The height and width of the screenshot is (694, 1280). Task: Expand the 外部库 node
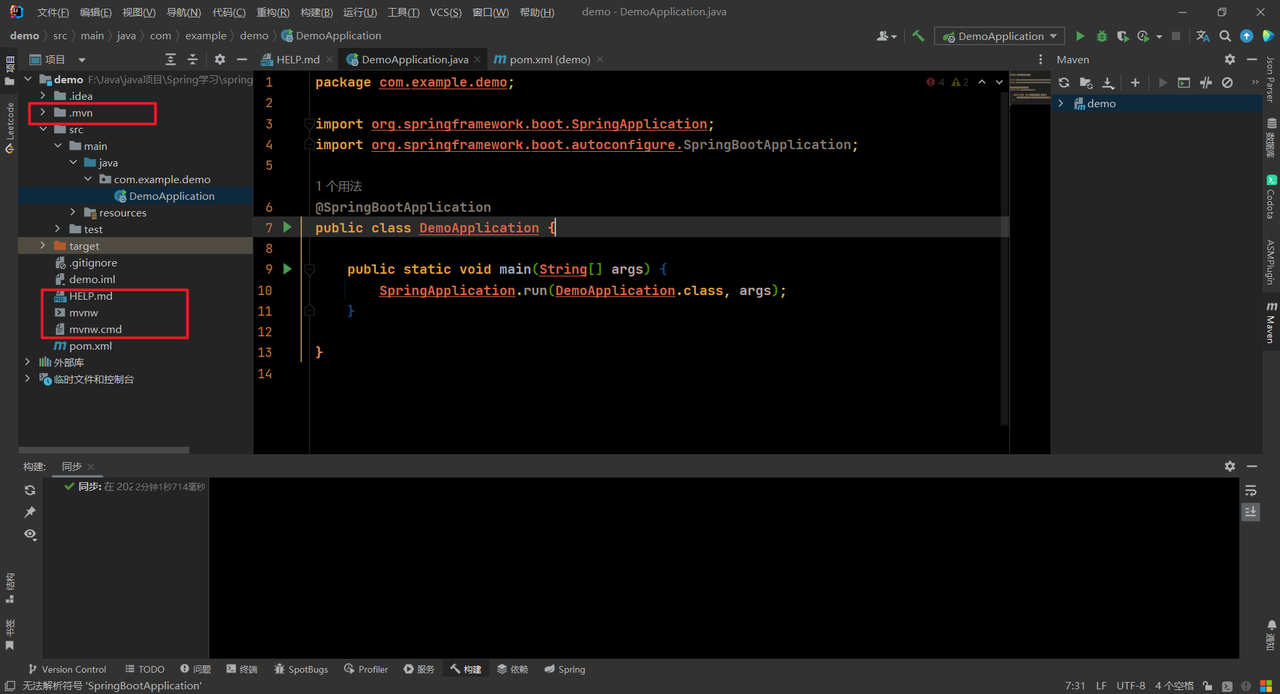[x=28, y=362]
